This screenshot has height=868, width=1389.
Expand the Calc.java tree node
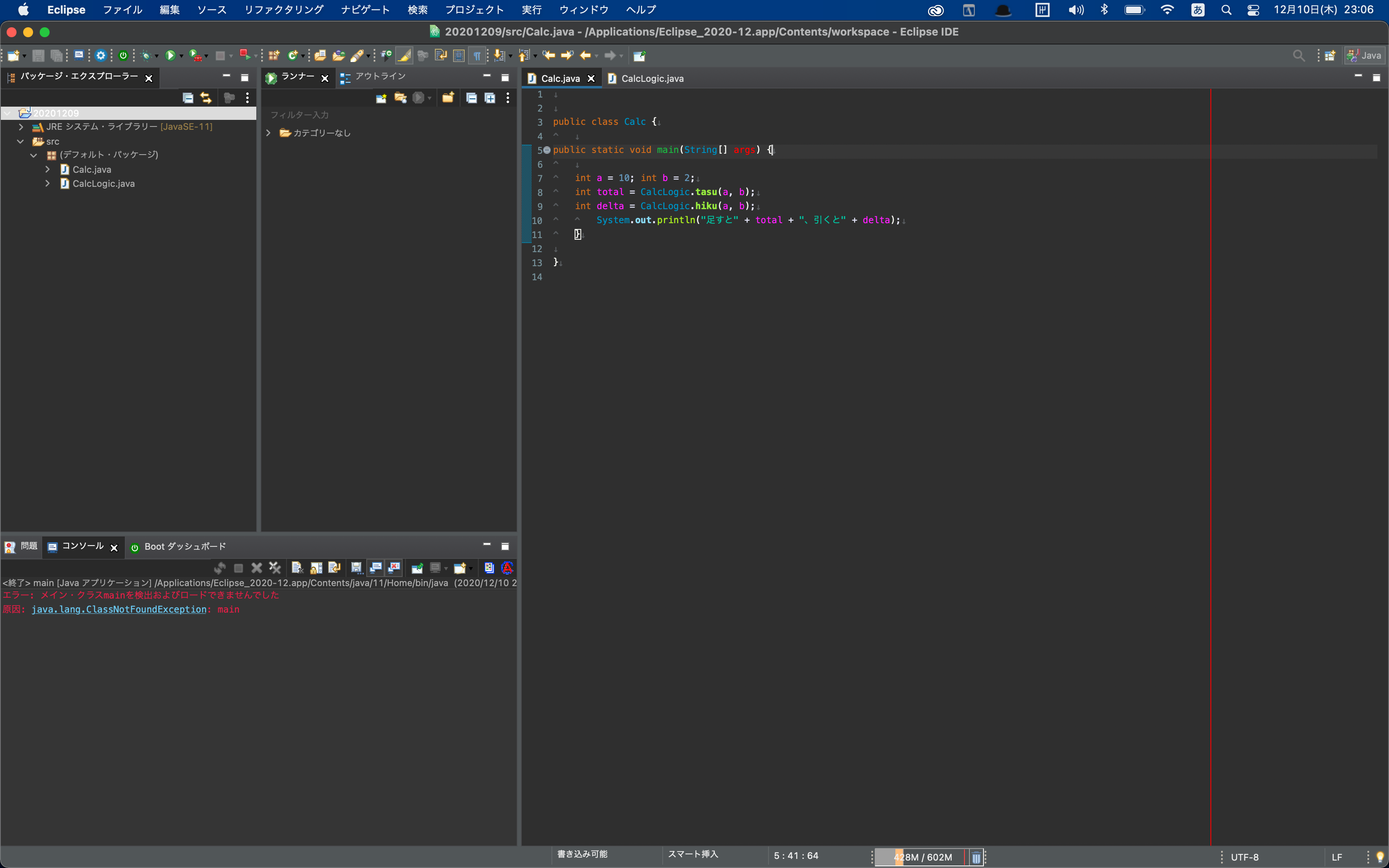click(48, 169)
